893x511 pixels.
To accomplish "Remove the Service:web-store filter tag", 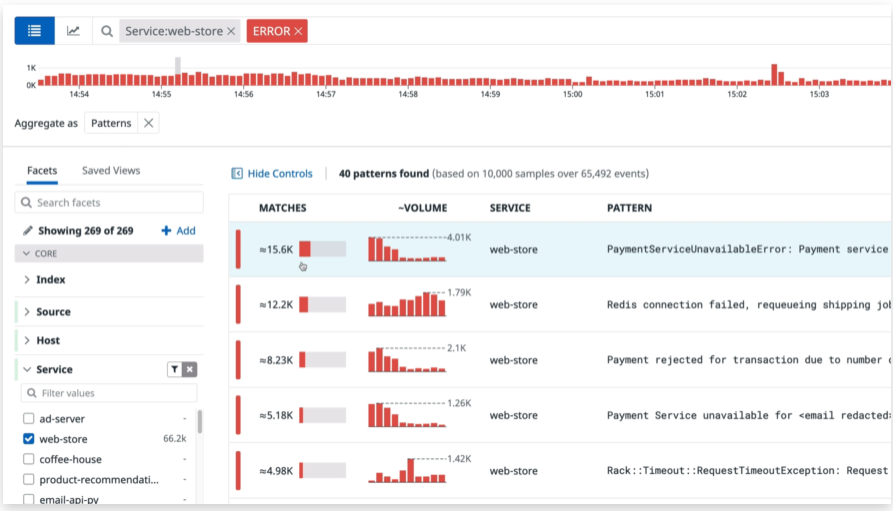I will (231, 32).
